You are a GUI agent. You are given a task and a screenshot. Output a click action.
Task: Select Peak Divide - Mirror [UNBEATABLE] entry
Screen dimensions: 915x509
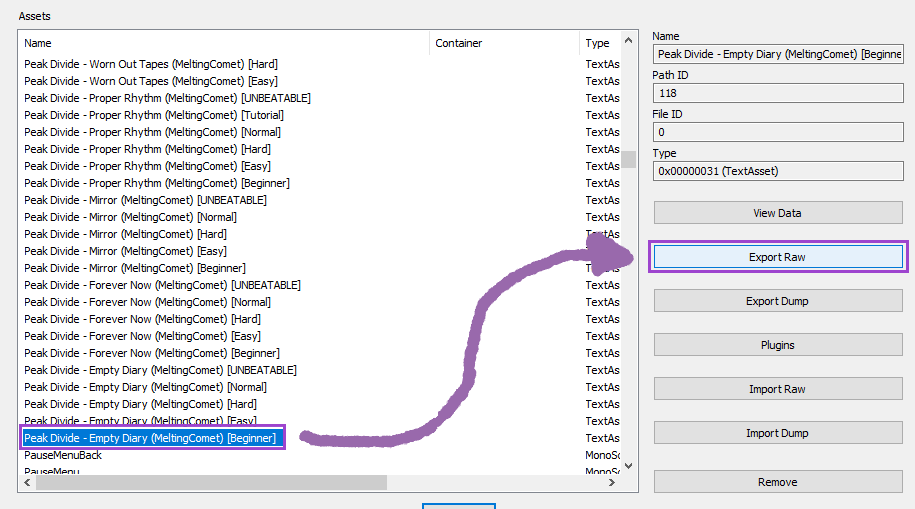tap(145, 200)
